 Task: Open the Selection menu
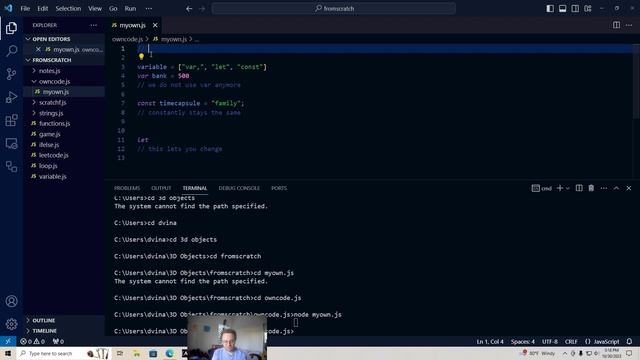68,8
